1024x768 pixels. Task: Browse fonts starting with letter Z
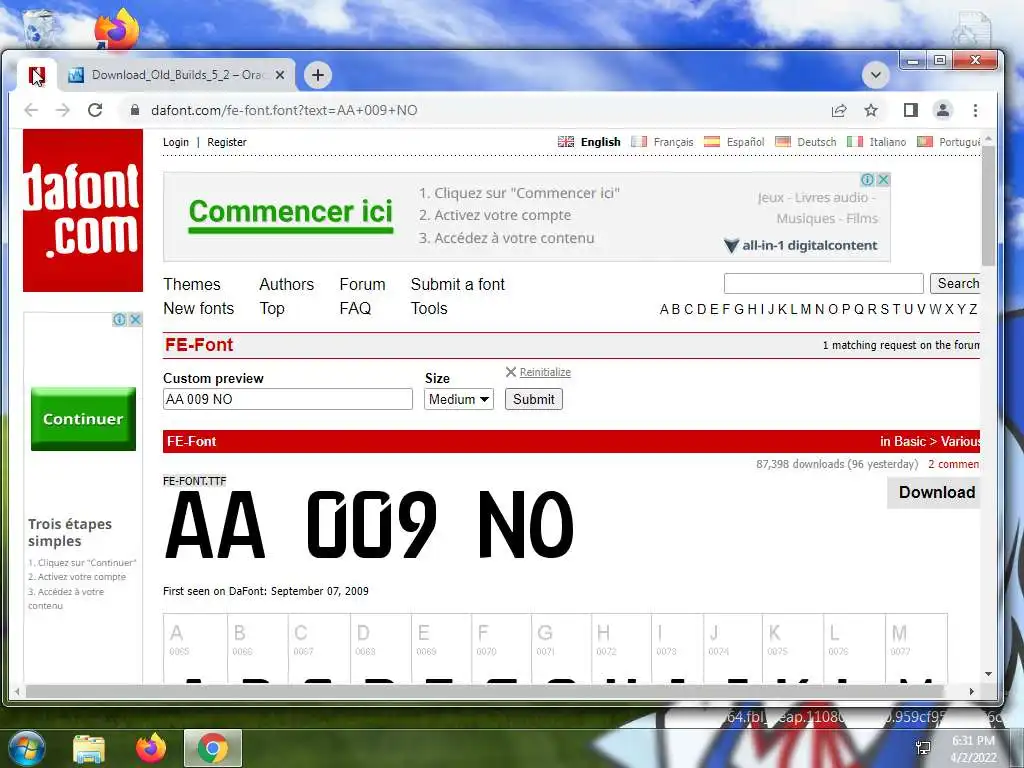pos(973,309)
